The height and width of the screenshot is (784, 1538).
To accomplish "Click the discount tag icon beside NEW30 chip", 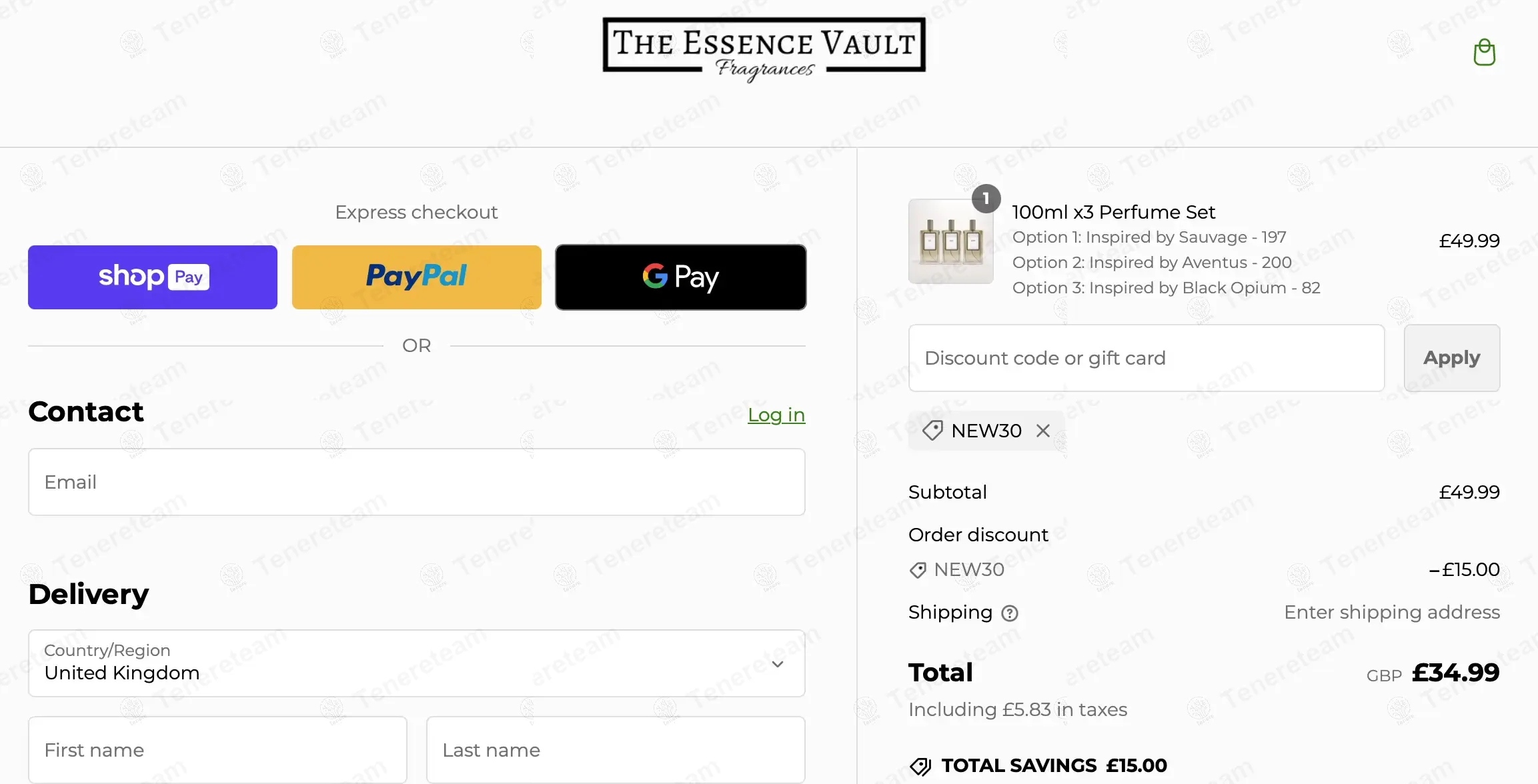I will [932, 431].
